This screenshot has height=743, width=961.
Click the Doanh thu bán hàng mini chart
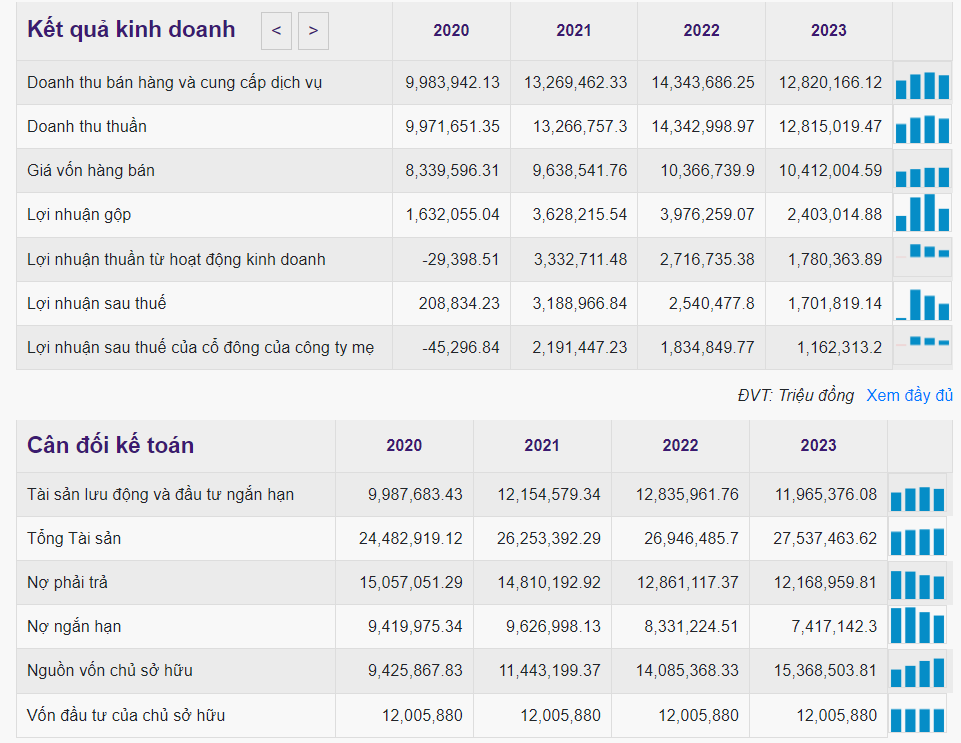[x=921, y=84]
